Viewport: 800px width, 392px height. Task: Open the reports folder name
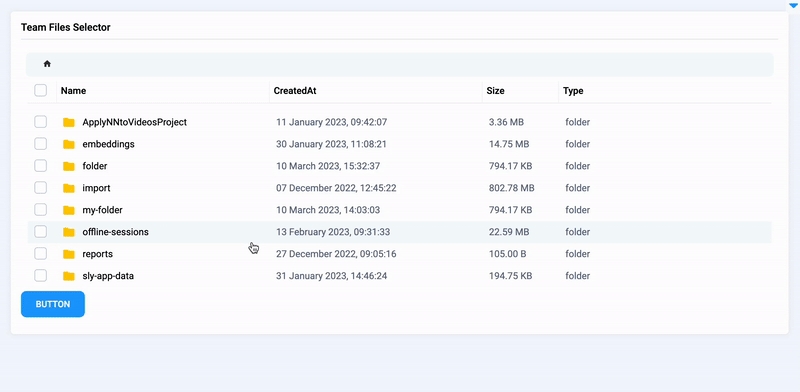97,254
